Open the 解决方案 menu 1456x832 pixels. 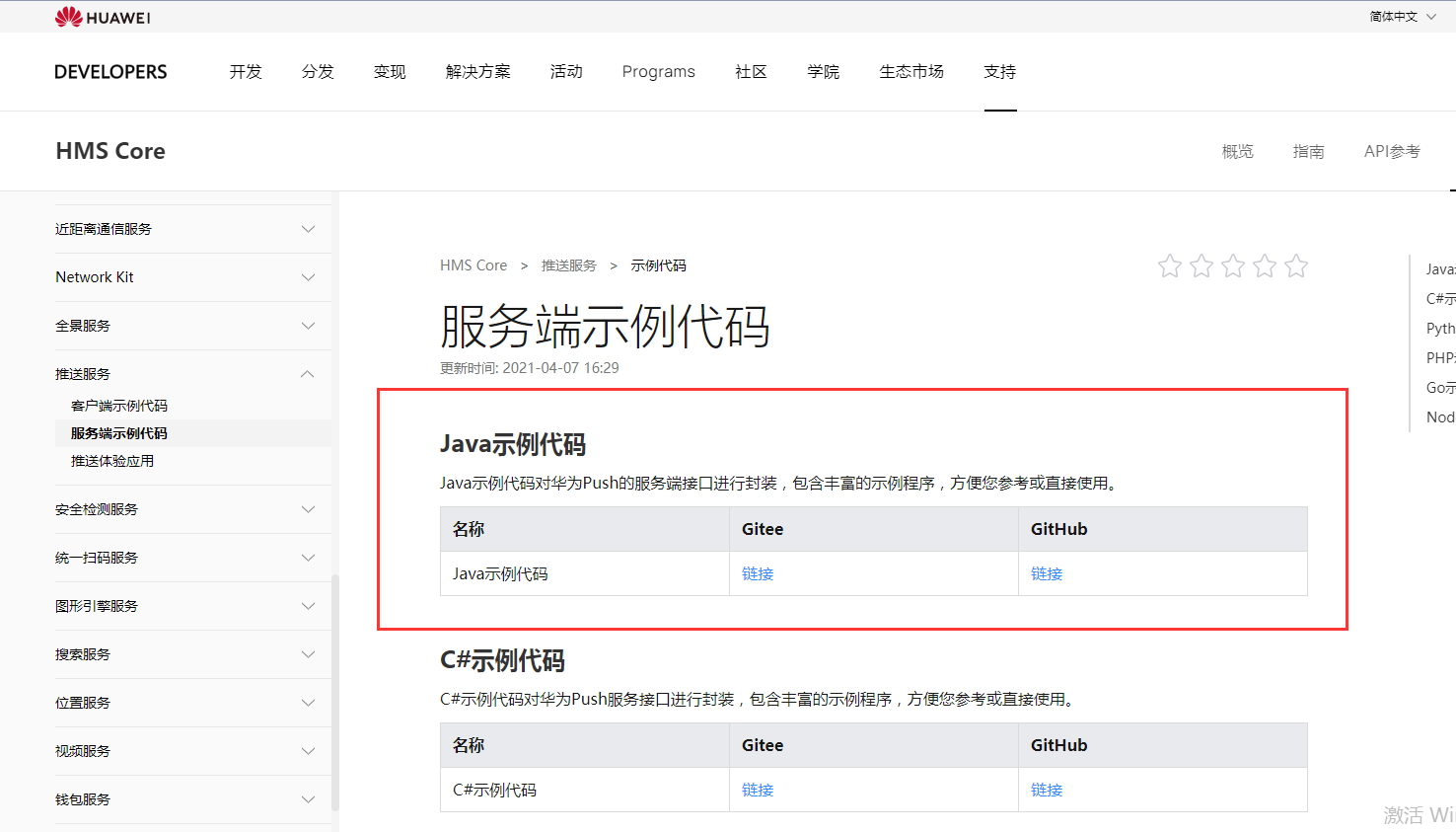click(x=478, y=72)
